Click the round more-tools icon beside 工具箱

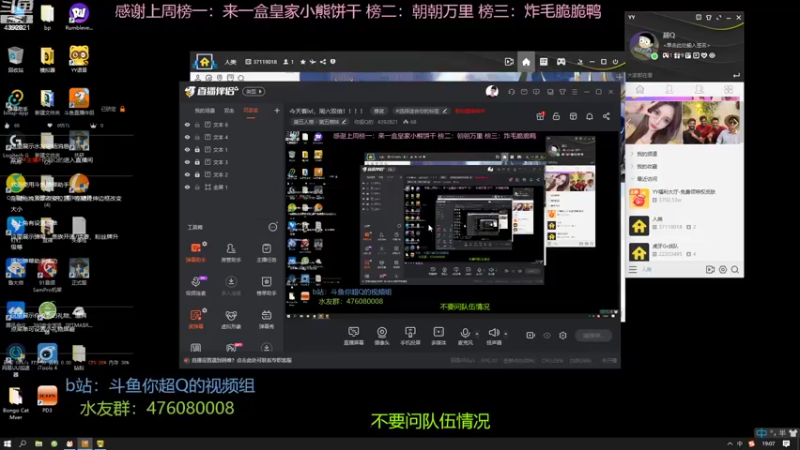coord(272,227)
